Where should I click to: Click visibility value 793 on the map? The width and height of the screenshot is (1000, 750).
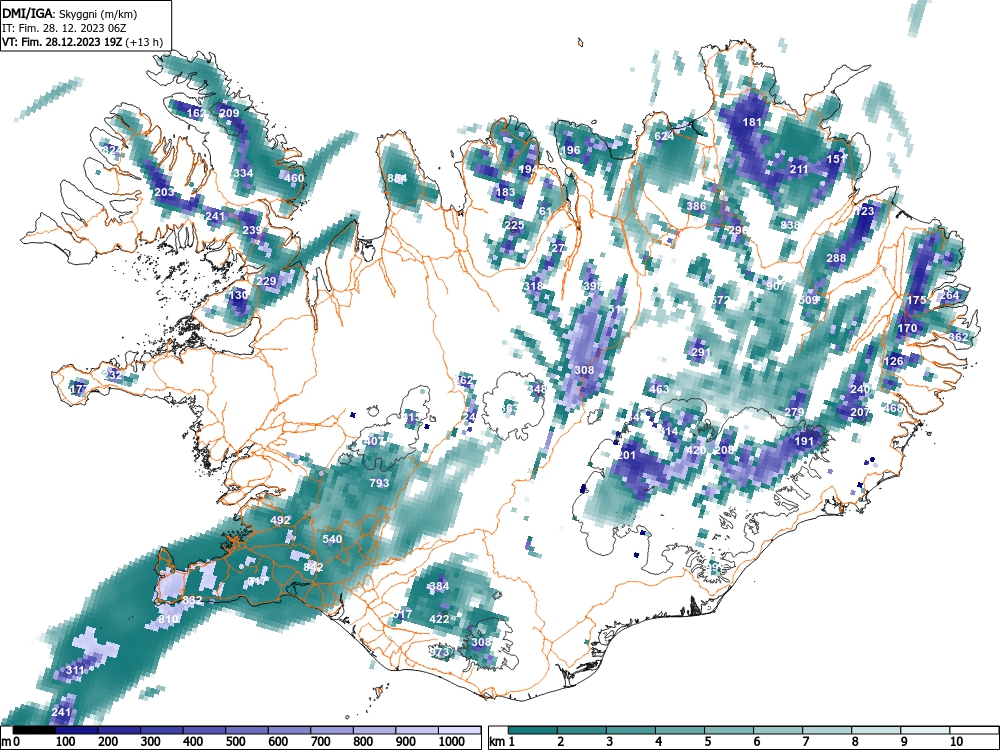tap(379, 483)
